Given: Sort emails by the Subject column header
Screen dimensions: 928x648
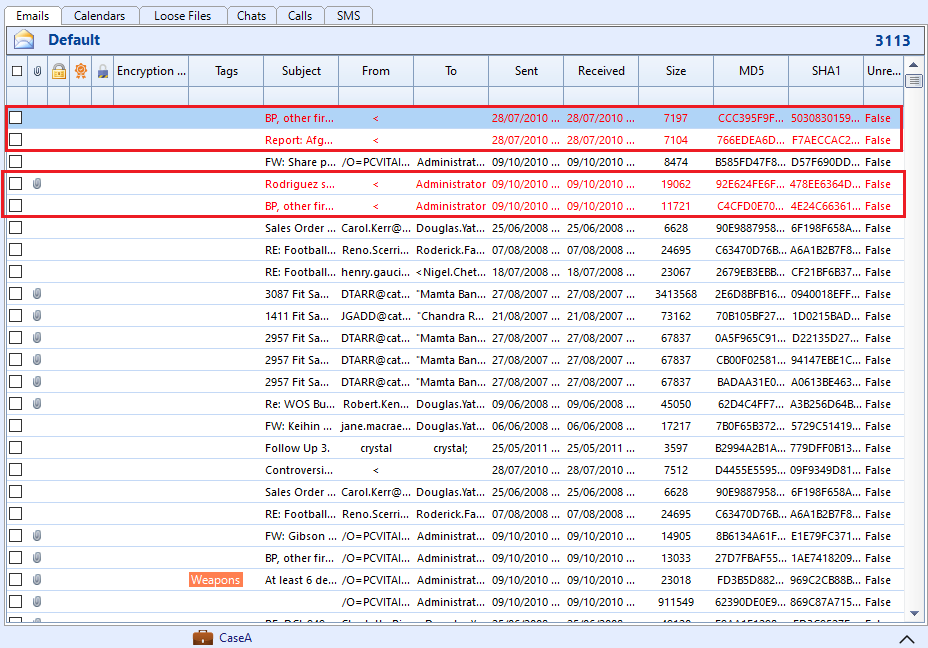Looking at the screenshot, I should coord(301,71).
